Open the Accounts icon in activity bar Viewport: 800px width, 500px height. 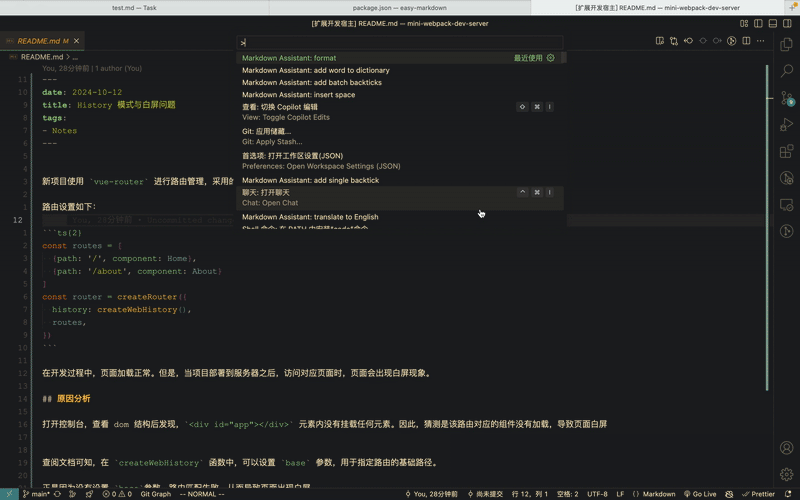(786, 447)
